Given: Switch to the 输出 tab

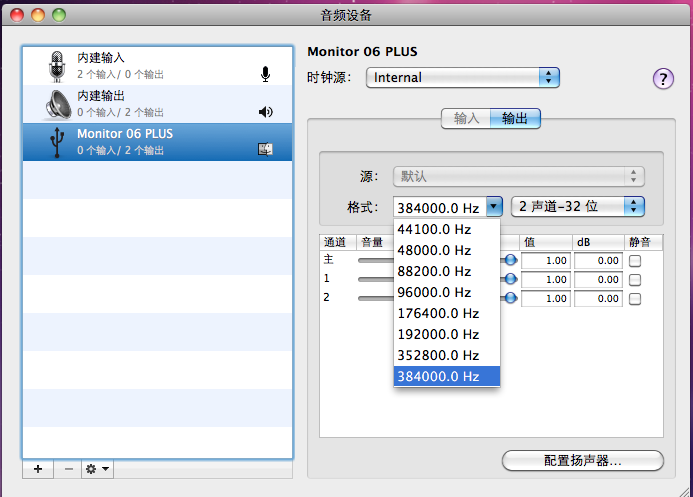Looking at the screenshot, I should point(515,118).
